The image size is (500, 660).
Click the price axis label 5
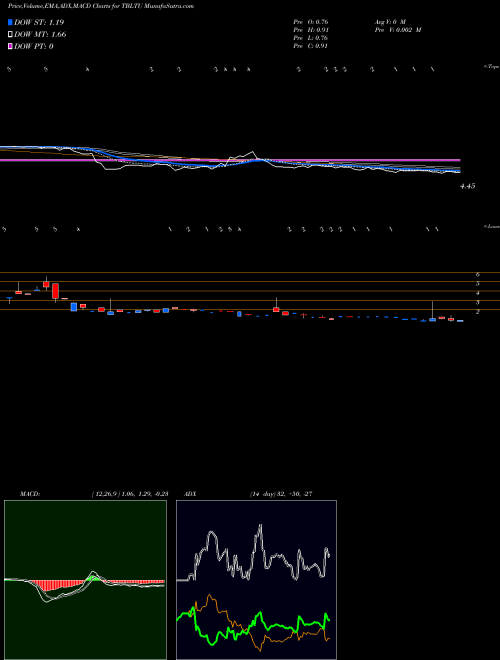[478, 284]
